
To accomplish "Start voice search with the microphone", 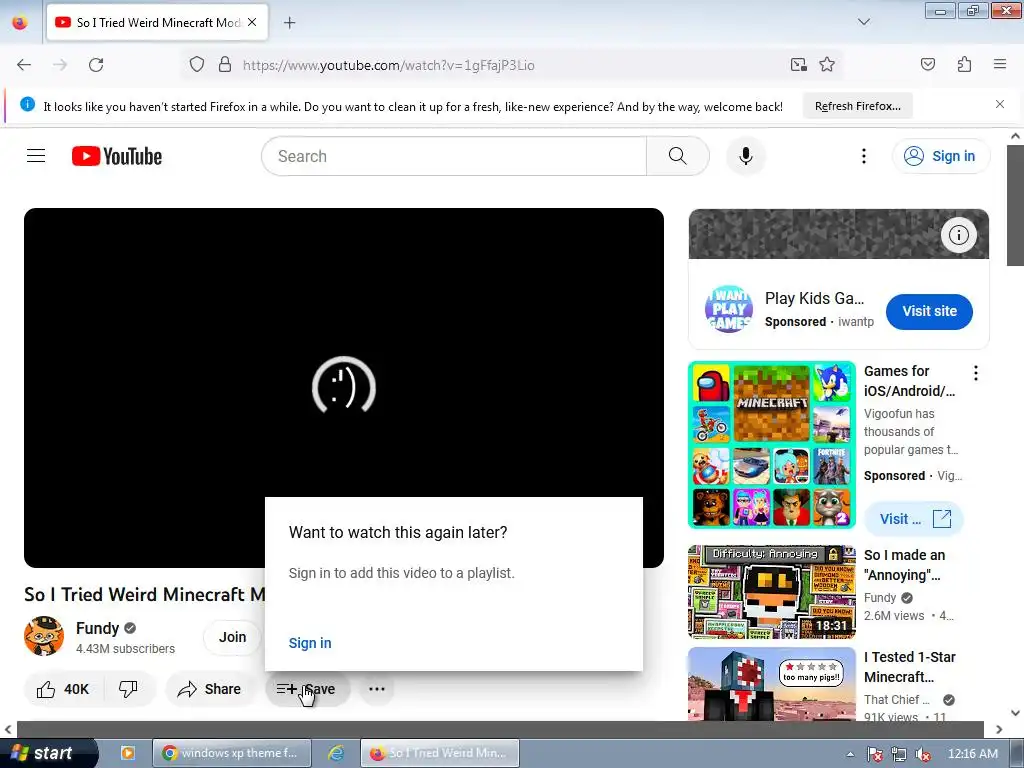I will click(x=745, y=156).
